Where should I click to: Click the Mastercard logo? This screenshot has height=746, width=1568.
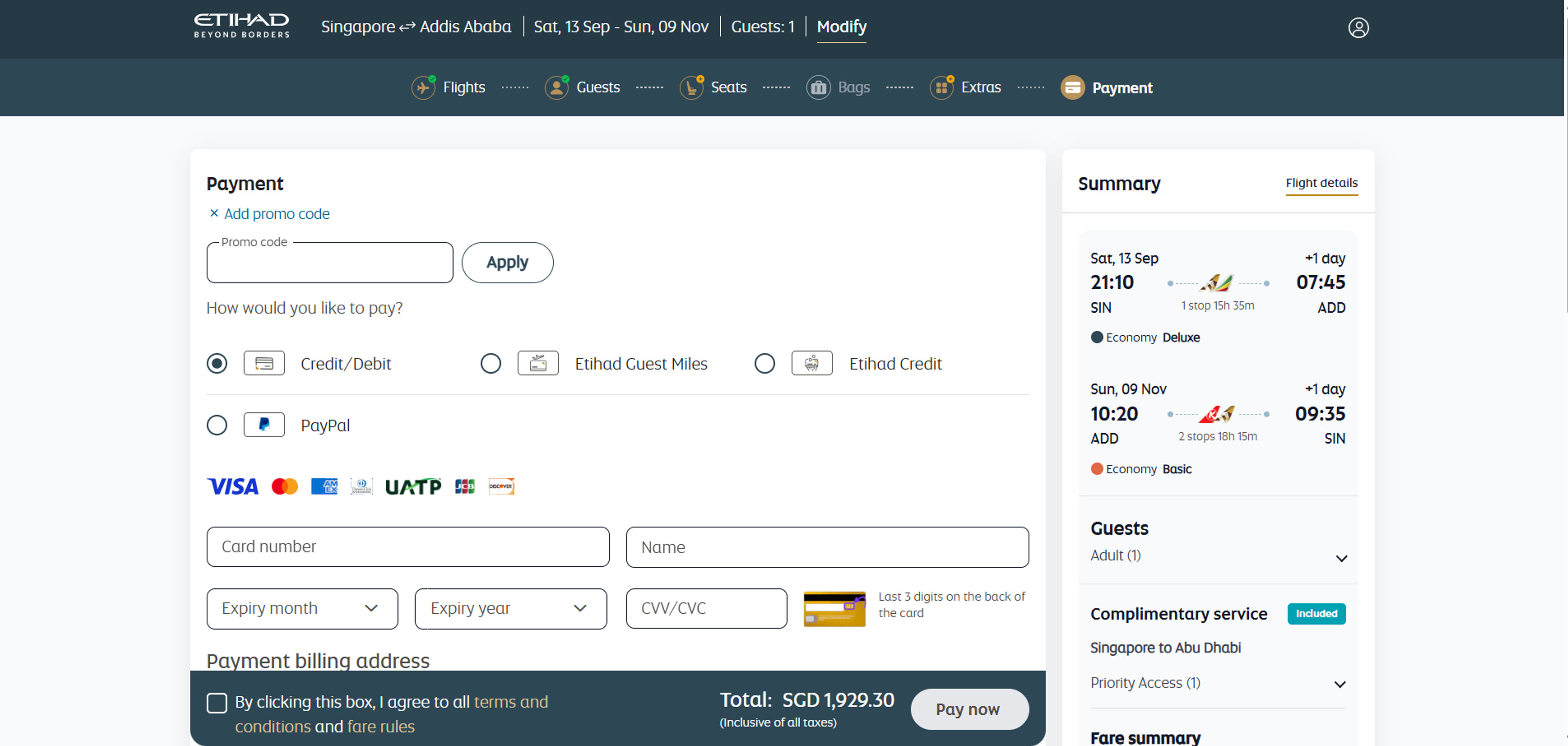click(x=285, y=486)
